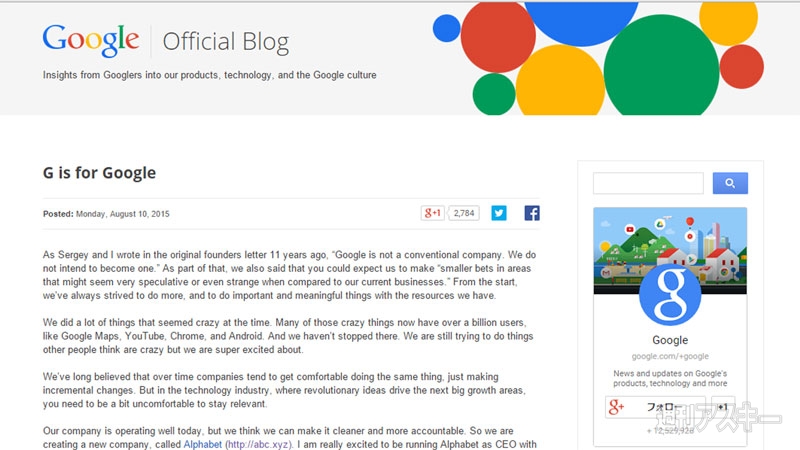Click the 'Google' name in the sidebar card
The height and width of the screenshot is (450, 800).
[670, 341]
